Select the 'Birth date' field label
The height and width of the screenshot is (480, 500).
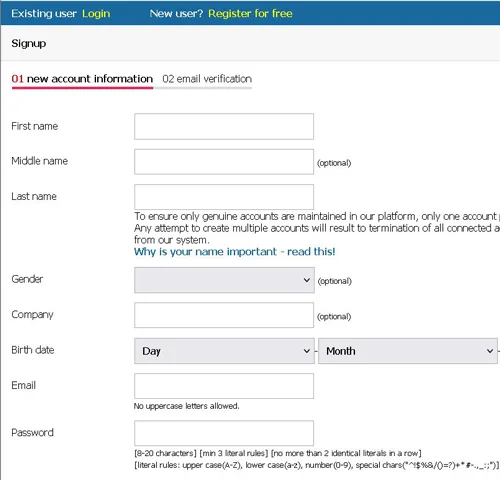(x=33, y=350)
